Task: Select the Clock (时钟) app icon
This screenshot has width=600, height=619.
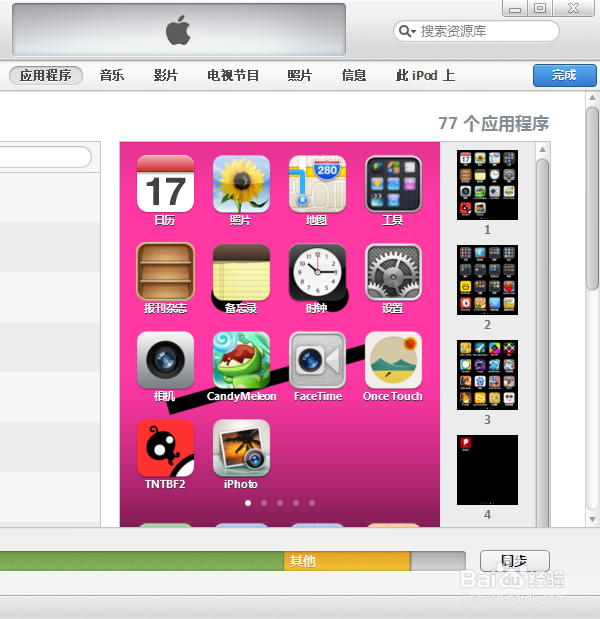Action: click(317, 272)
